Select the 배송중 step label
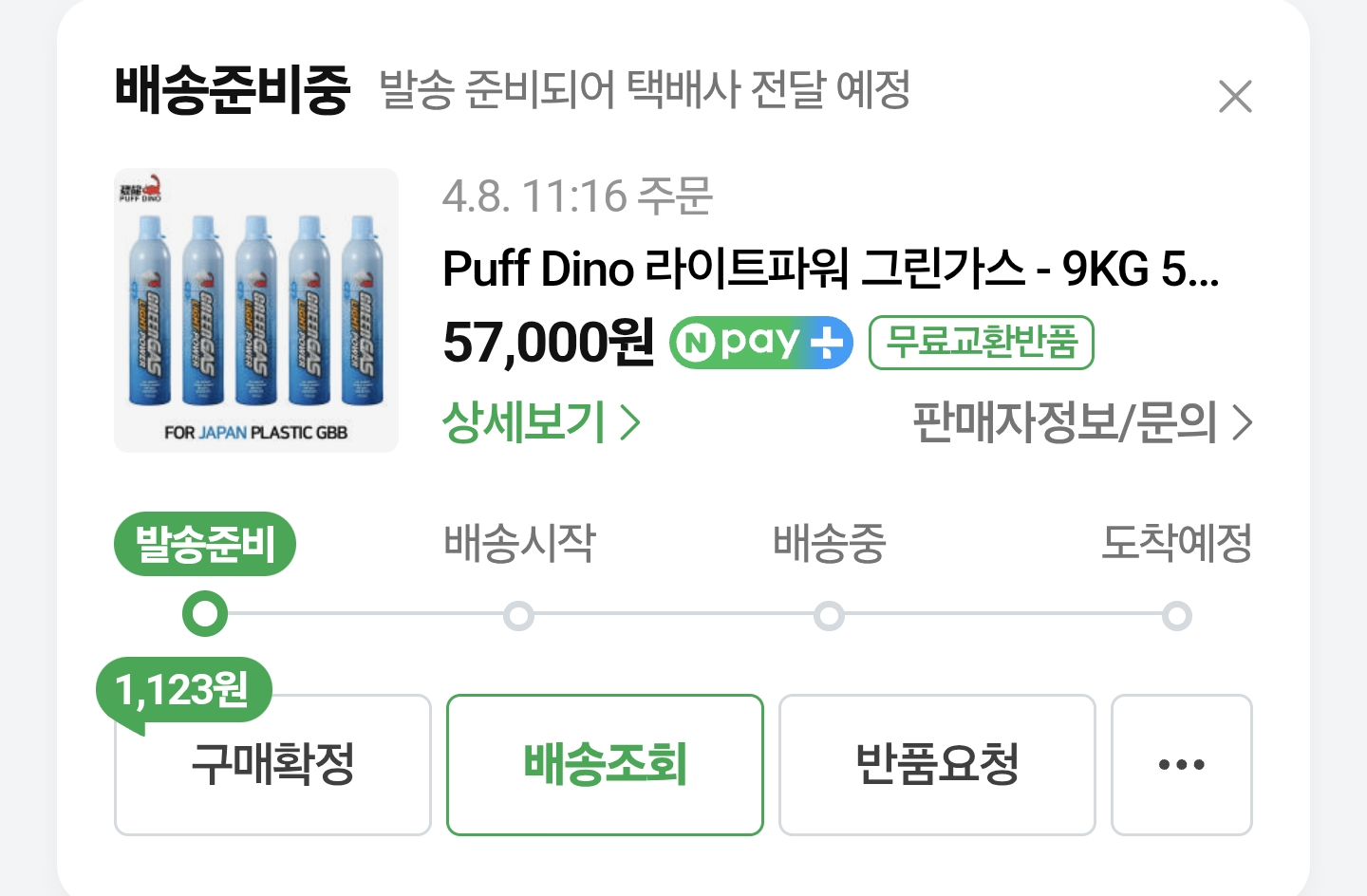 point(829,544)
